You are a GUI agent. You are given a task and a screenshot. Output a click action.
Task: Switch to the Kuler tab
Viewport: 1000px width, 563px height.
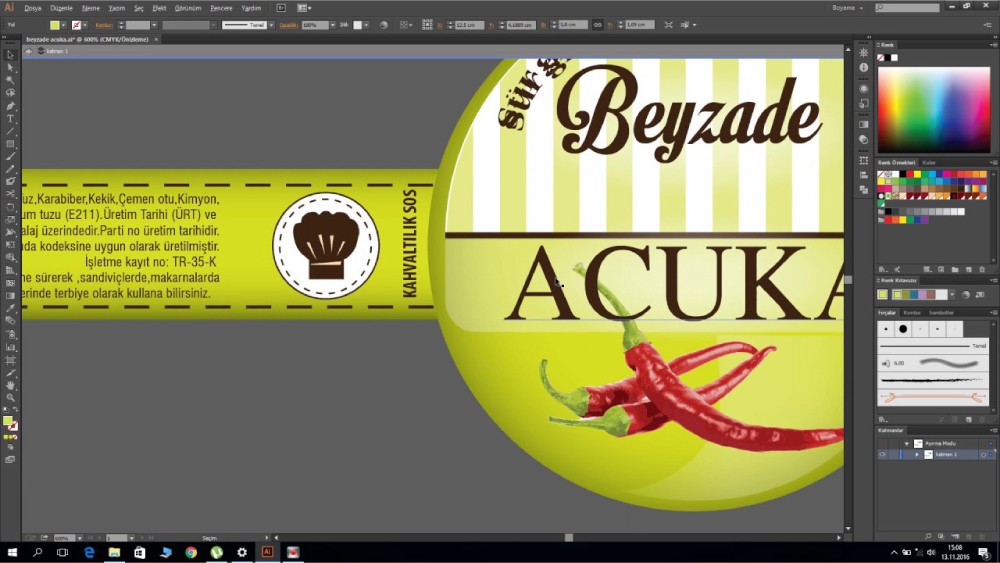[929, 163]
